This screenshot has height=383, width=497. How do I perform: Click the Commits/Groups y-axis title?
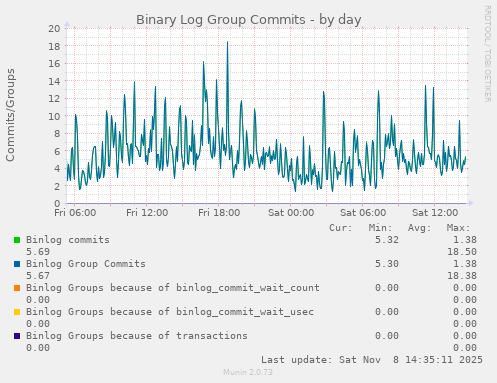[10, 115]
